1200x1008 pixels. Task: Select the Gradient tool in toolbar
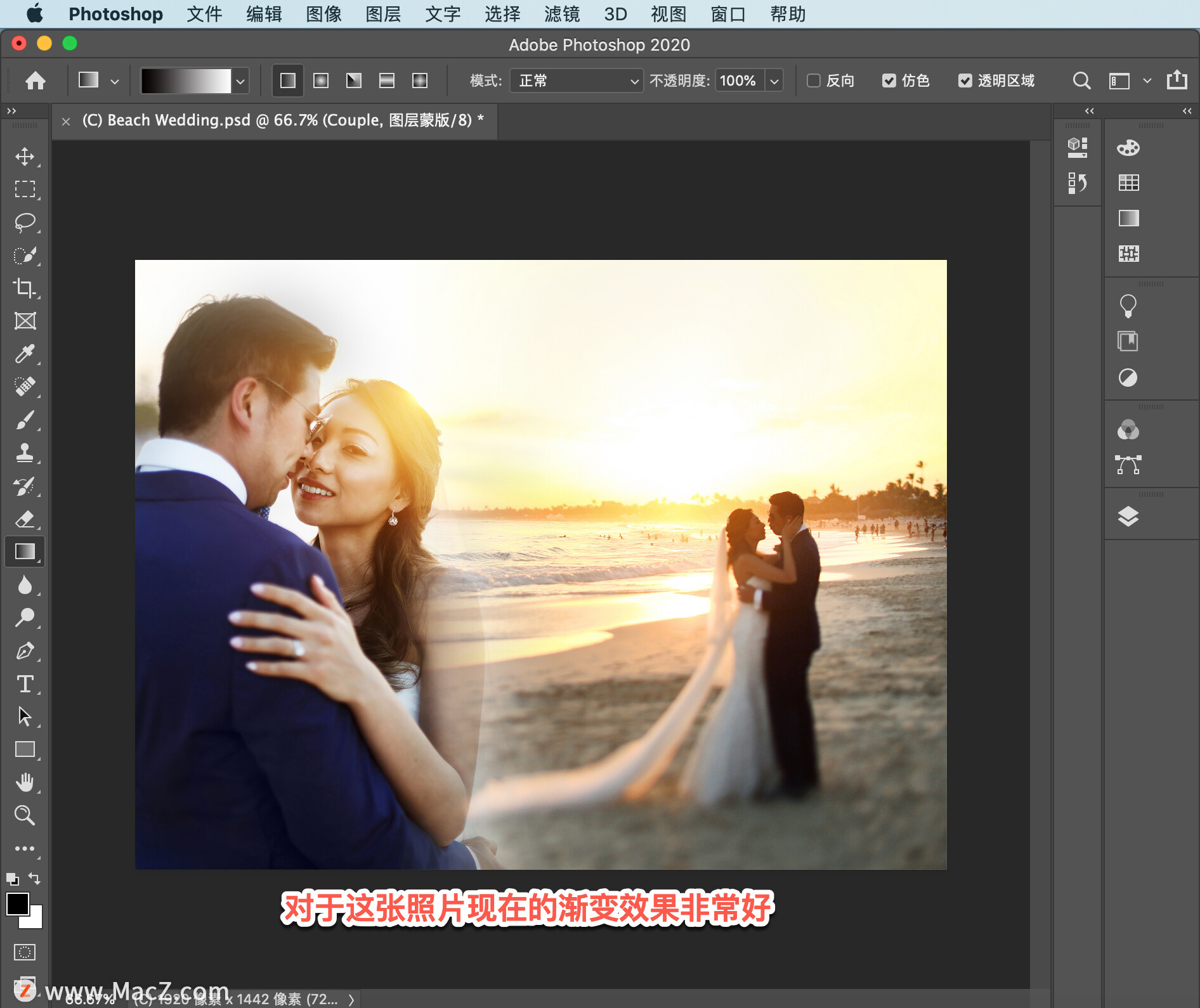tap(25, 552)
